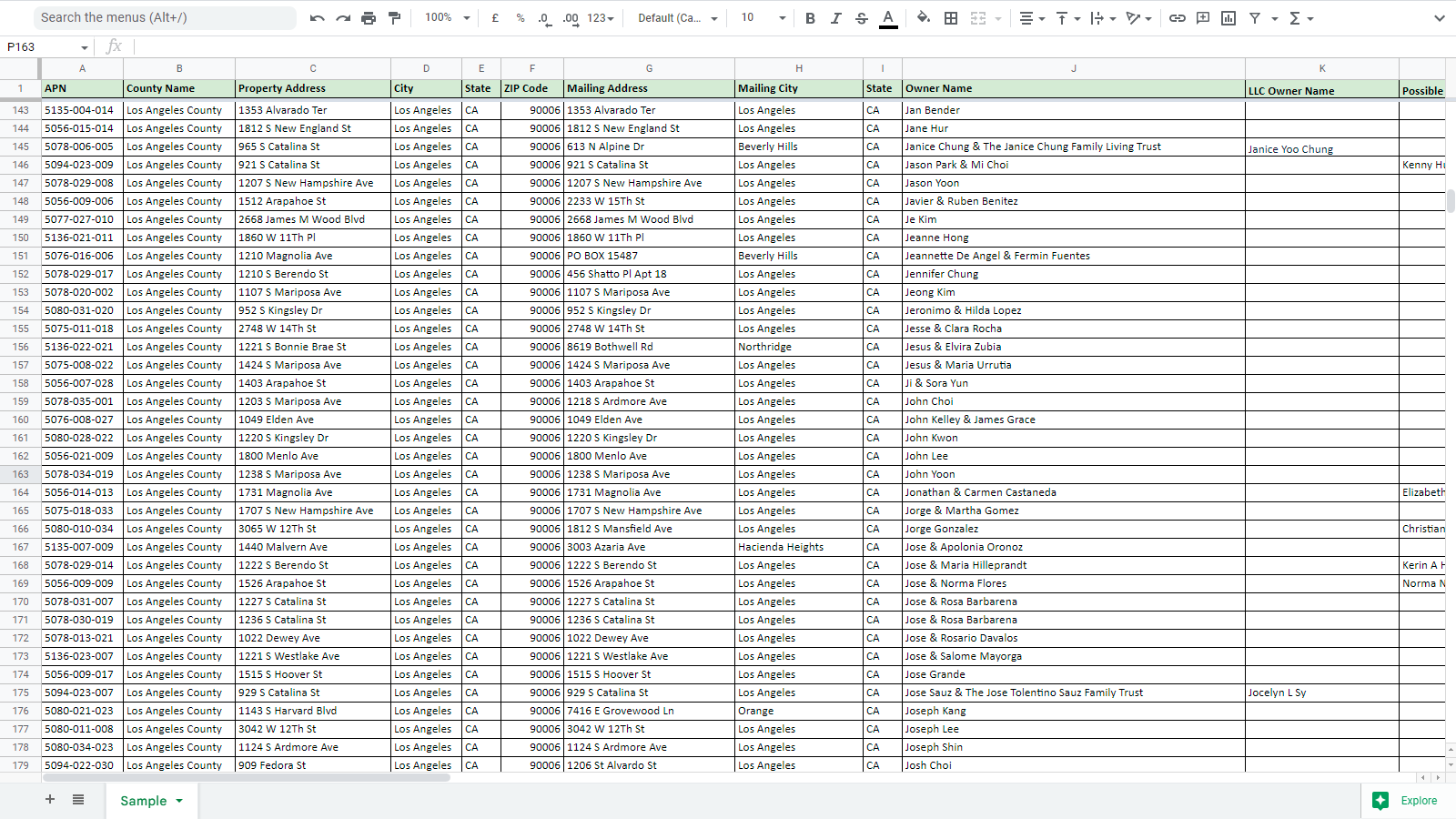
Task: Toggle bold formatting
Action: (810, 18)
